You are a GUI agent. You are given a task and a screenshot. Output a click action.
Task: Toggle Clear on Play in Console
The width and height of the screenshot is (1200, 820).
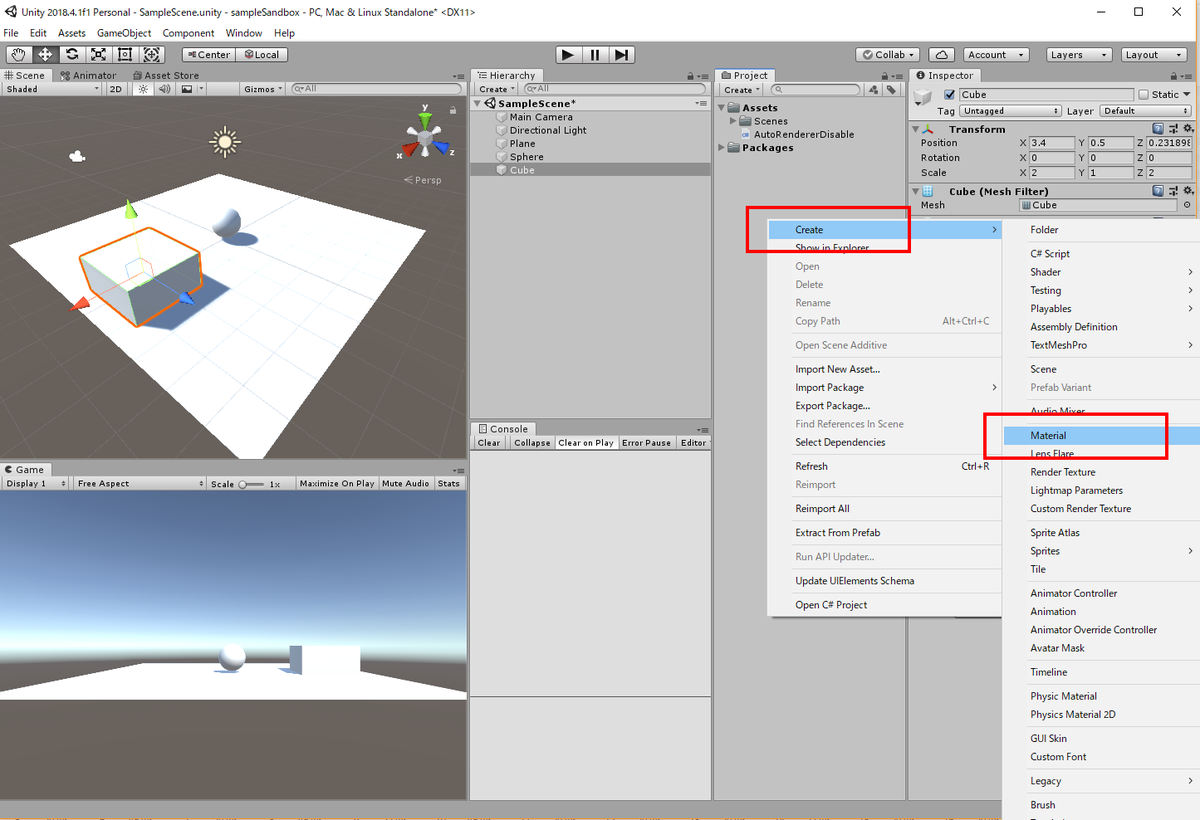pyautogui.click(x=586, y=443)
